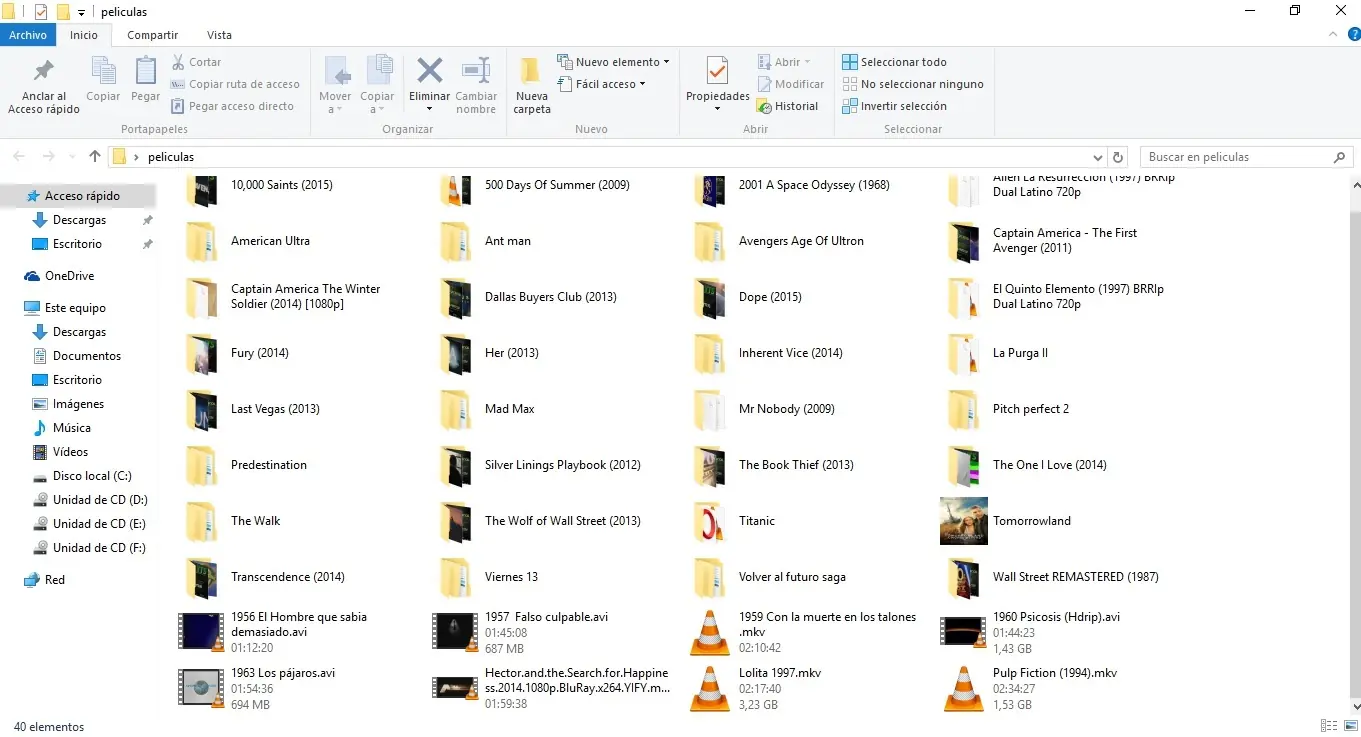Expand the Nuevo elemento dropdown

coord(666,62)
